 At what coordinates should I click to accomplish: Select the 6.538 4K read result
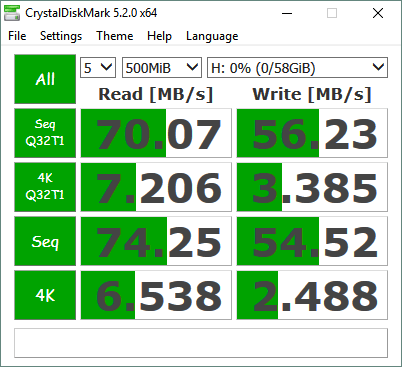click(x=156, y=295)
